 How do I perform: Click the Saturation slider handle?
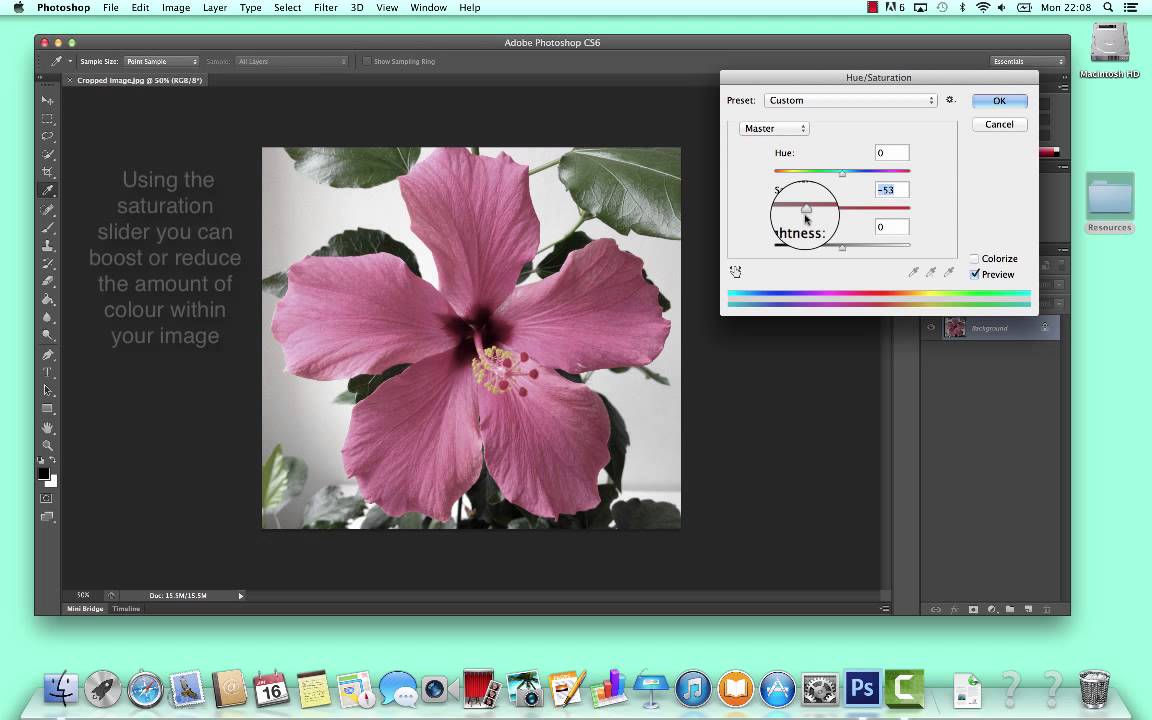806,209
